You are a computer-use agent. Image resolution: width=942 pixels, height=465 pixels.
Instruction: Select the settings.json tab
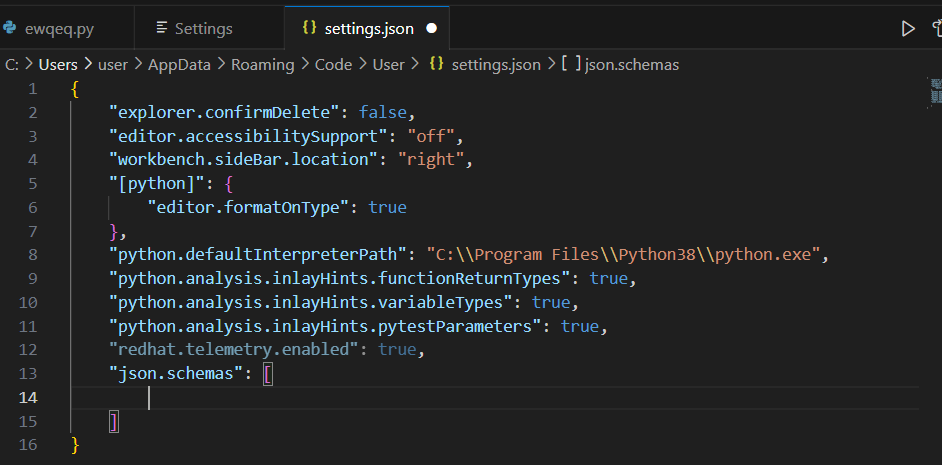(x=369, y=28)
